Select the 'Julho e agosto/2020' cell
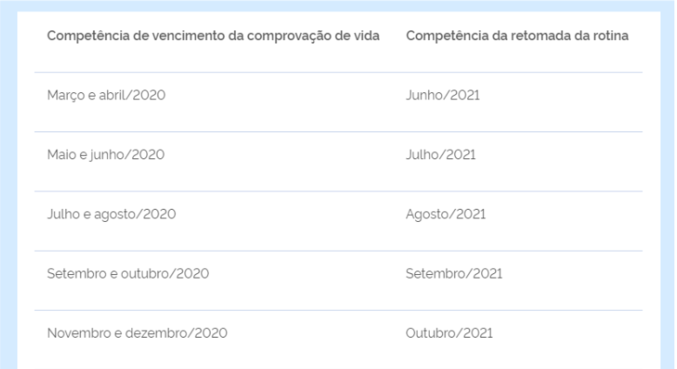This screenshot has height=369, width=677. click(111, 214)
